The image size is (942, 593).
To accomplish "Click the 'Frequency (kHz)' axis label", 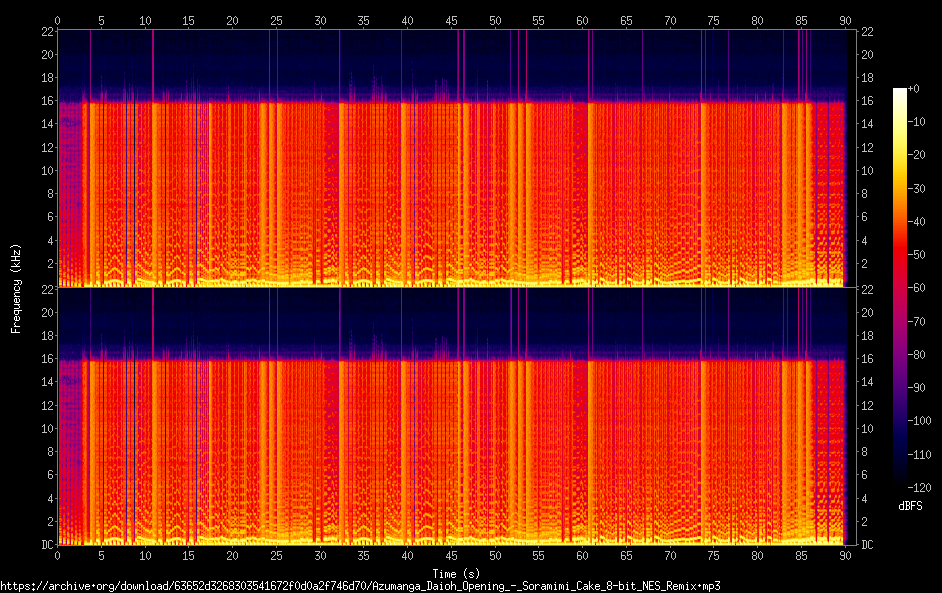I will click(x=16, y=288).
